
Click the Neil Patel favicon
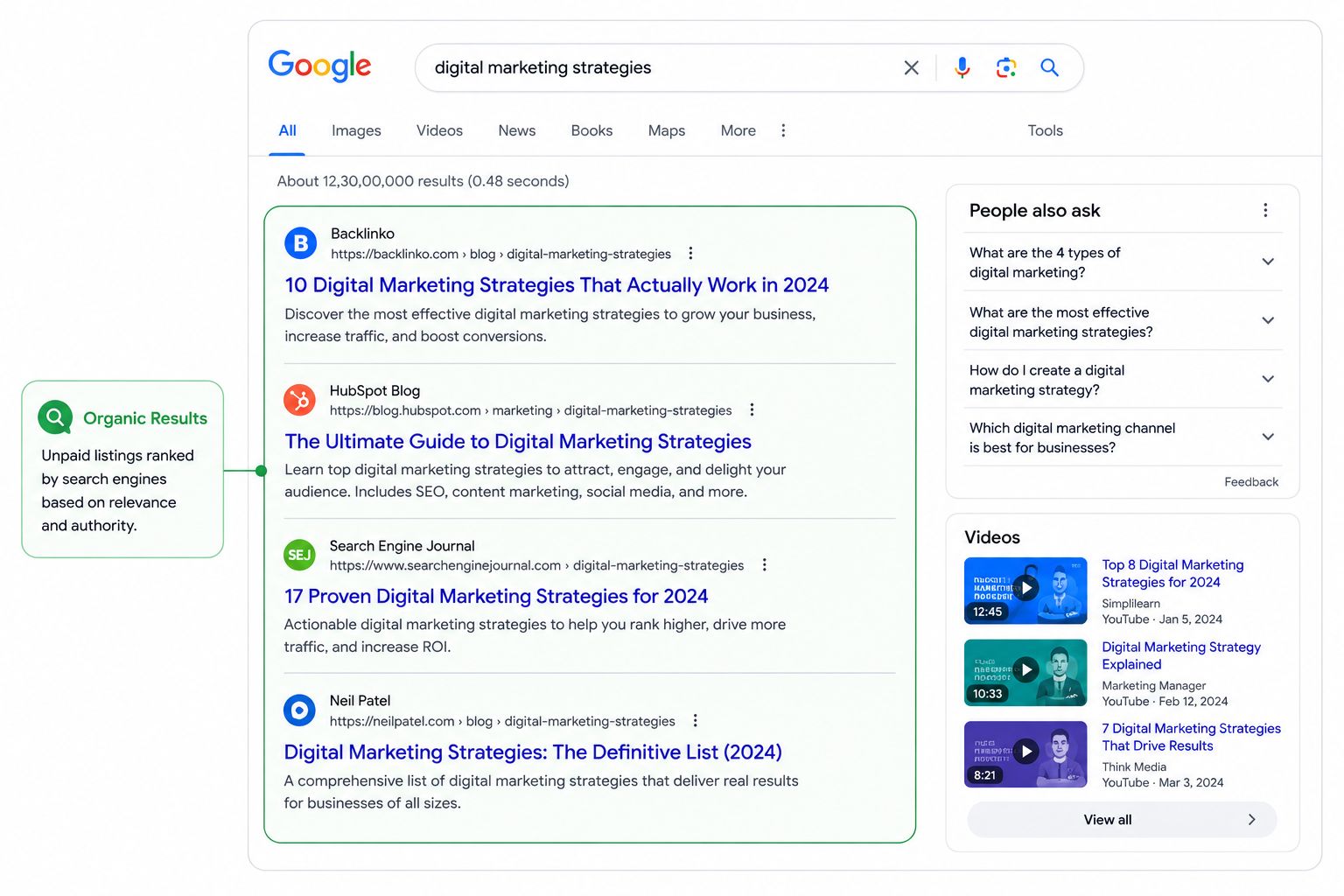point(299,710)
